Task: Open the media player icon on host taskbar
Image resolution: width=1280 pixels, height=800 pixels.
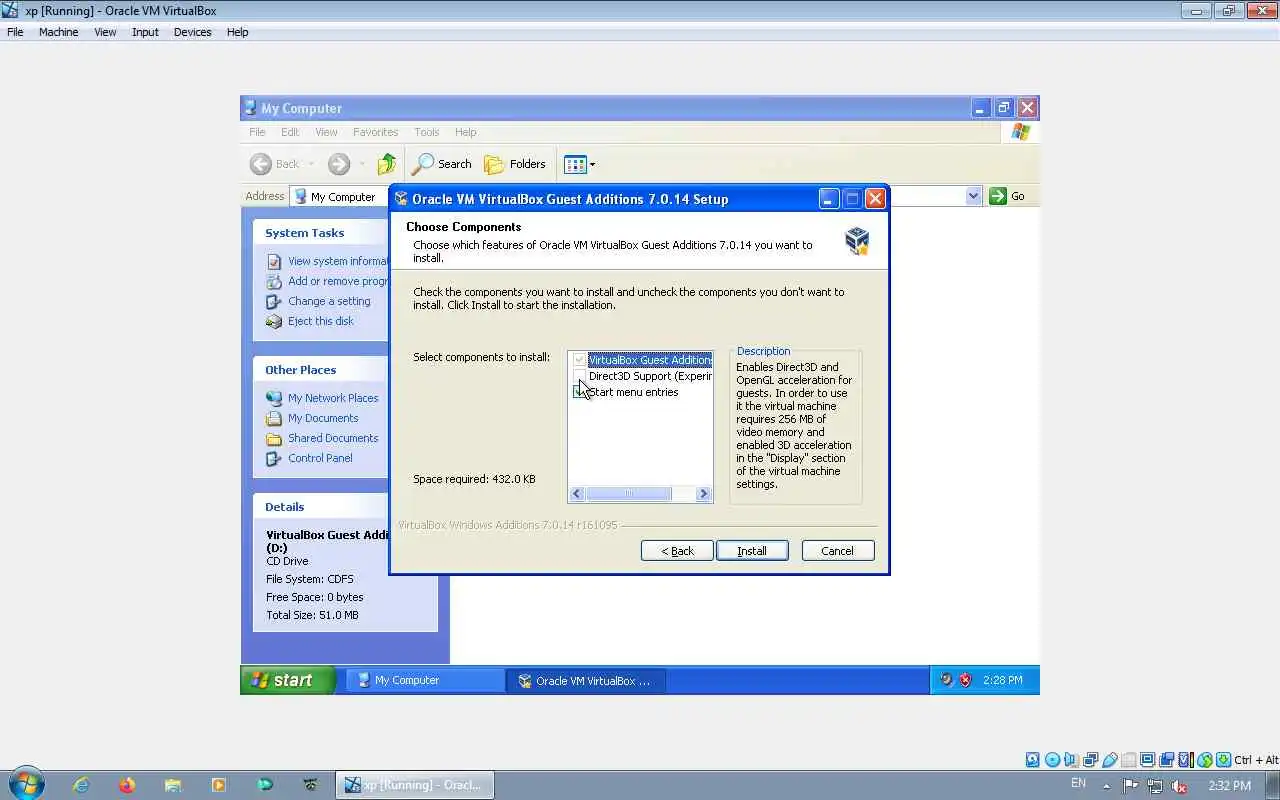Action: click(x=219, y=785)
